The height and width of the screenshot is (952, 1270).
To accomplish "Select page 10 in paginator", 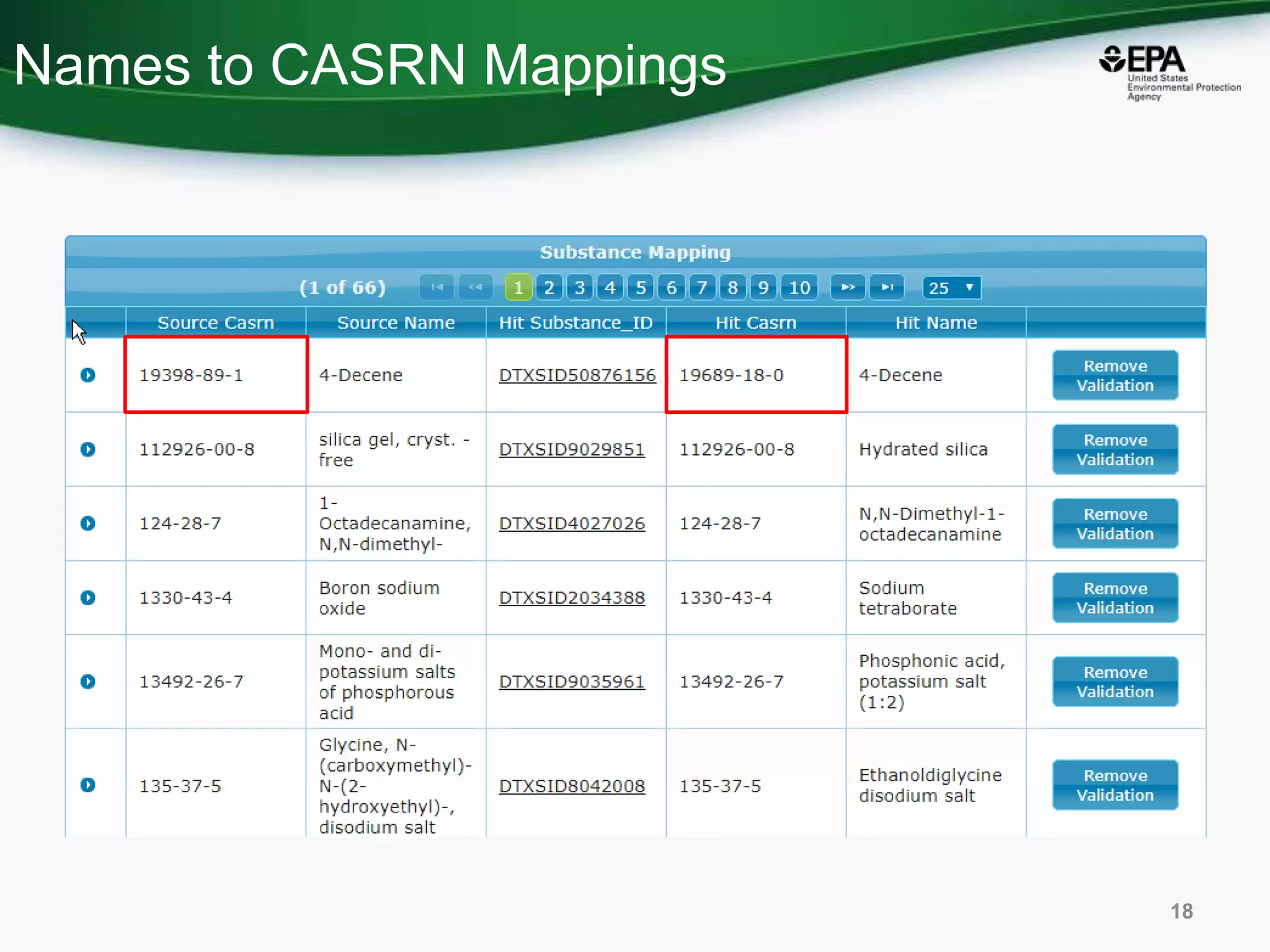I will pyautogui.click(x=799, y=288).
